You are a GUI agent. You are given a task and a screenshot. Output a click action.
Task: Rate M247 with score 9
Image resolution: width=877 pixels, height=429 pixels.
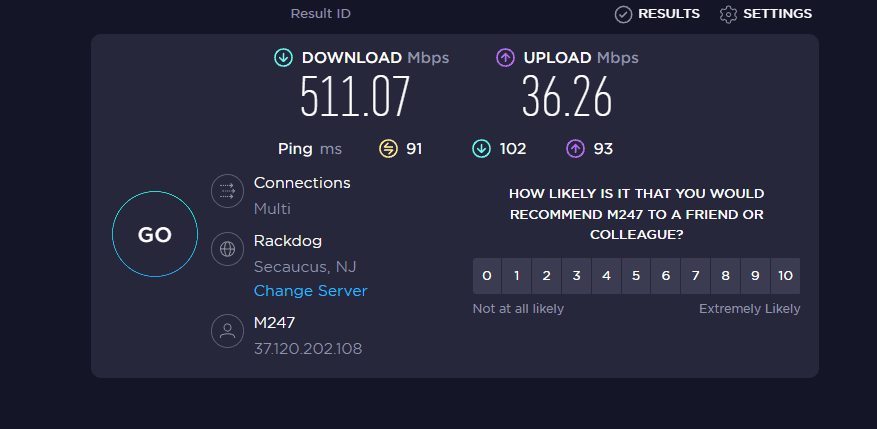pyautogui.click(x=755, y=276)
